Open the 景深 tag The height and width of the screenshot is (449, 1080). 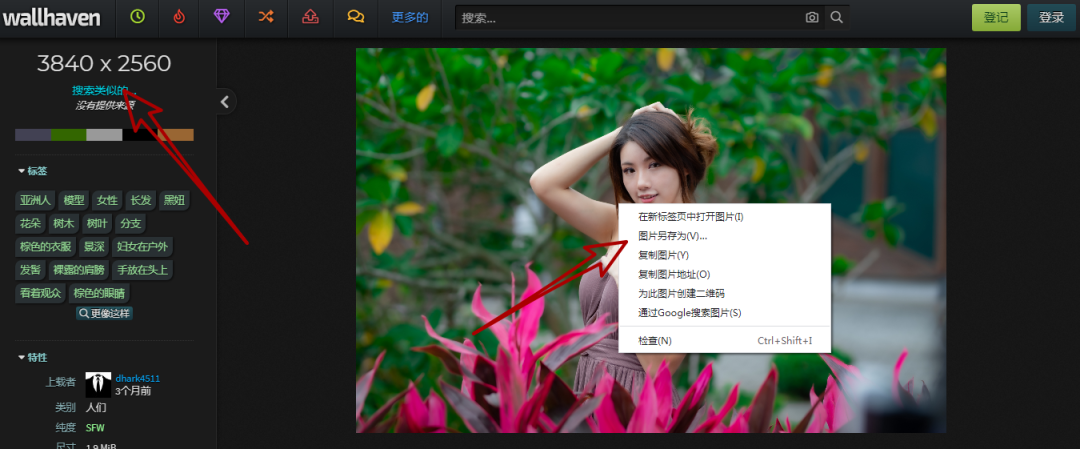94,247
